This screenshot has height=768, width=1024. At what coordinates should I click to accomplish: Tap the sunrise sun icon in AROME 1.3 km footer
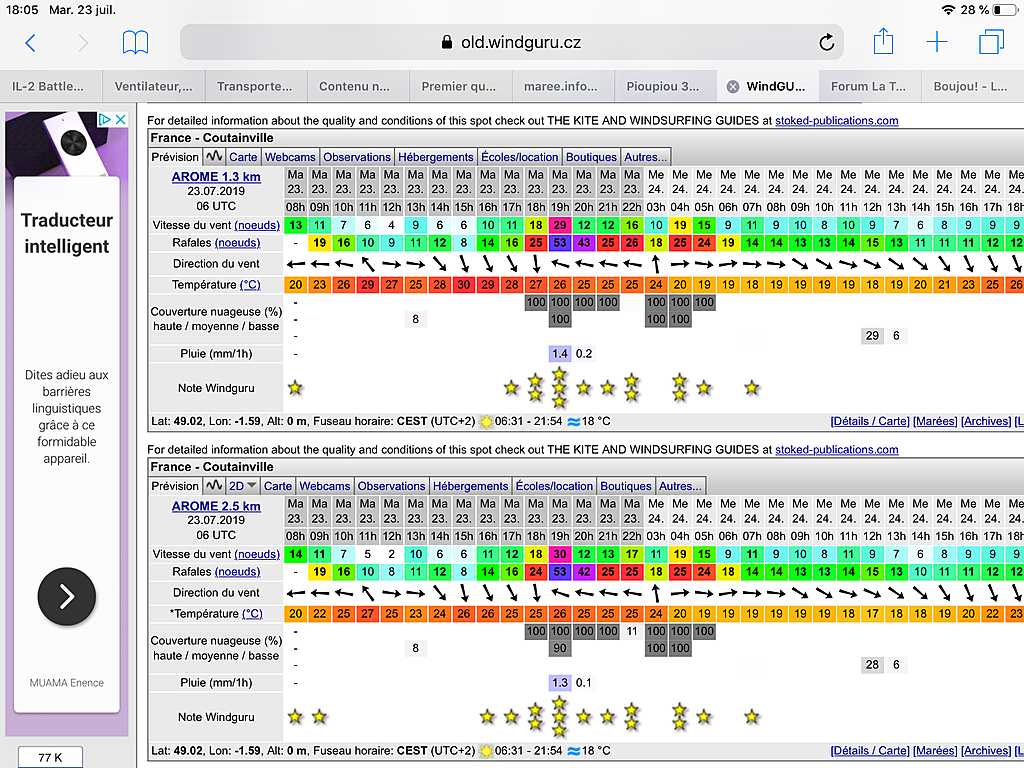coord(486,422)
